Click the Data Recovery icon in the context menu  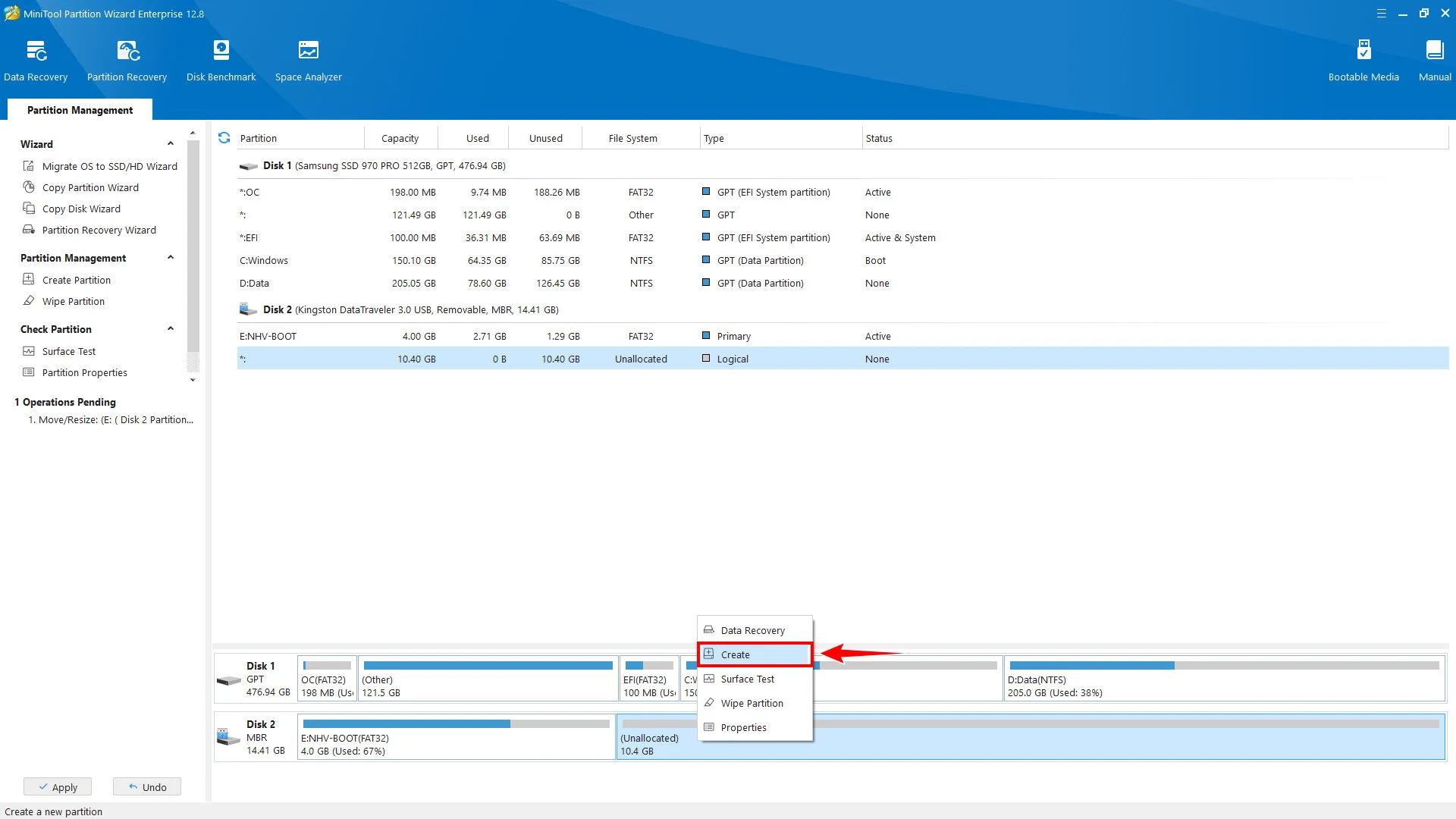coord(709,630)
